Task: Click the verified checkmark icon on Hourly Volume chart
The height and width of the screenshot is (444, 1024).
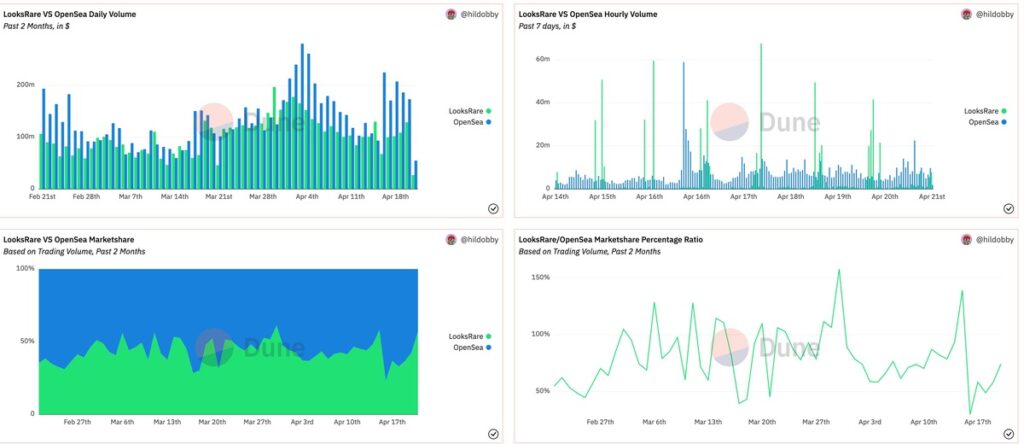Action: pos(1008,209)
